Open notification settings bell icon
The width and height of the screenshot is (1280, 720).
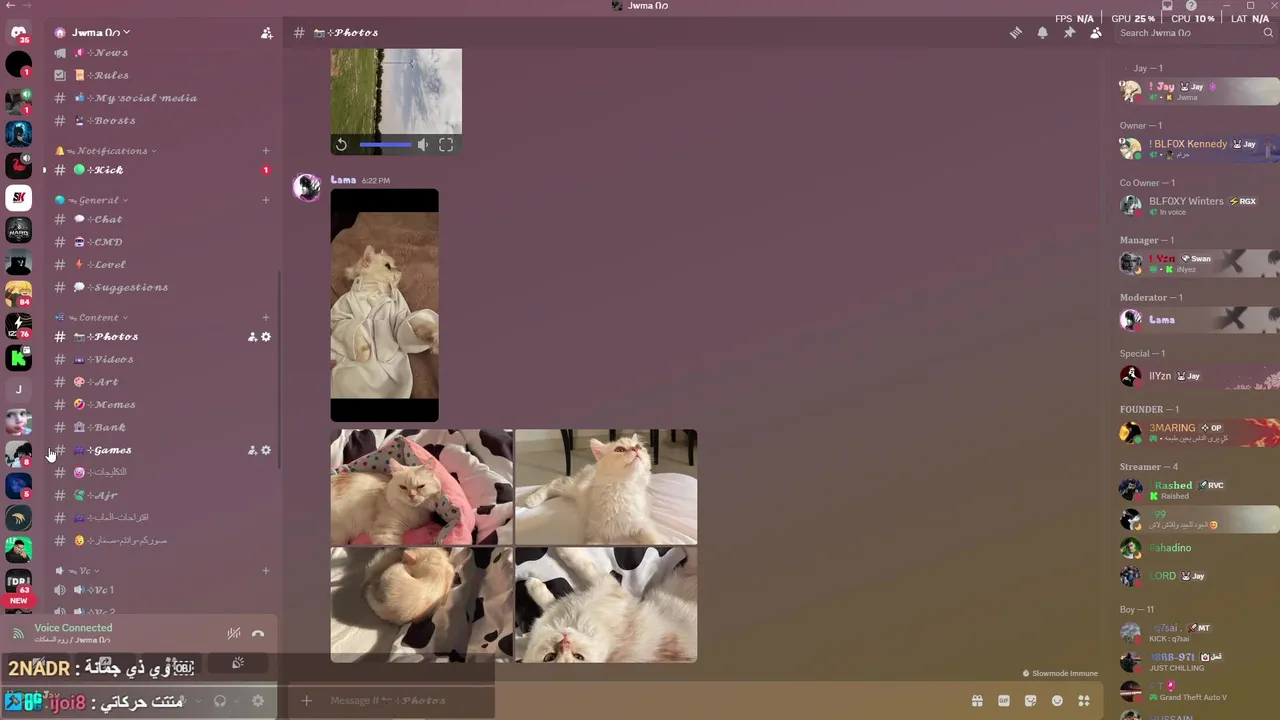1042,33
